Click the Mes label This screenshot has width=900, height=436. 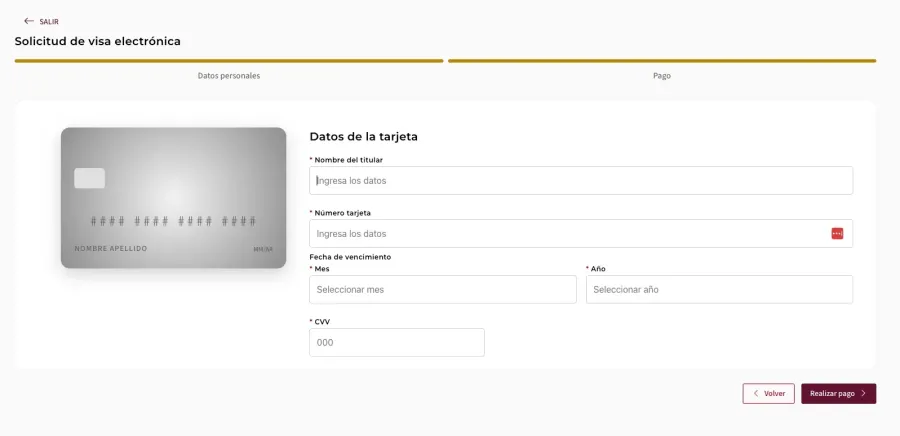coord(322,268)
